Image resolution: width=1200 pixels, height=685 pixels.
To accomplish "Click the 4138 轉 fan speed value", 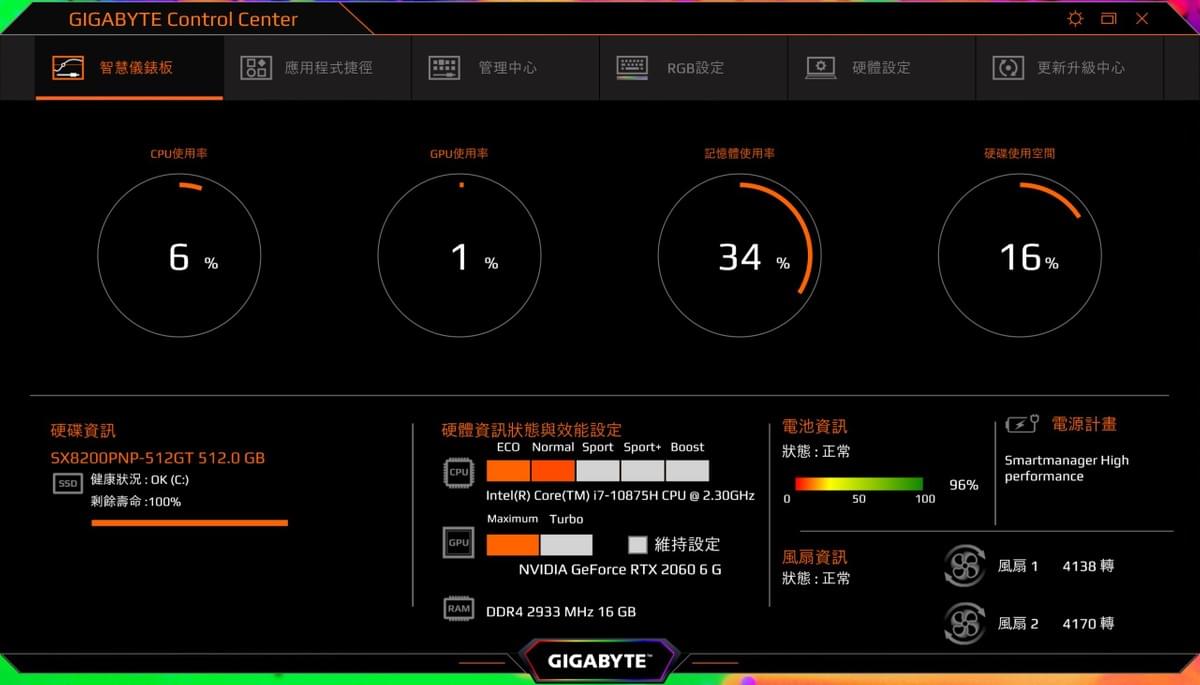I will point(1088,566).
